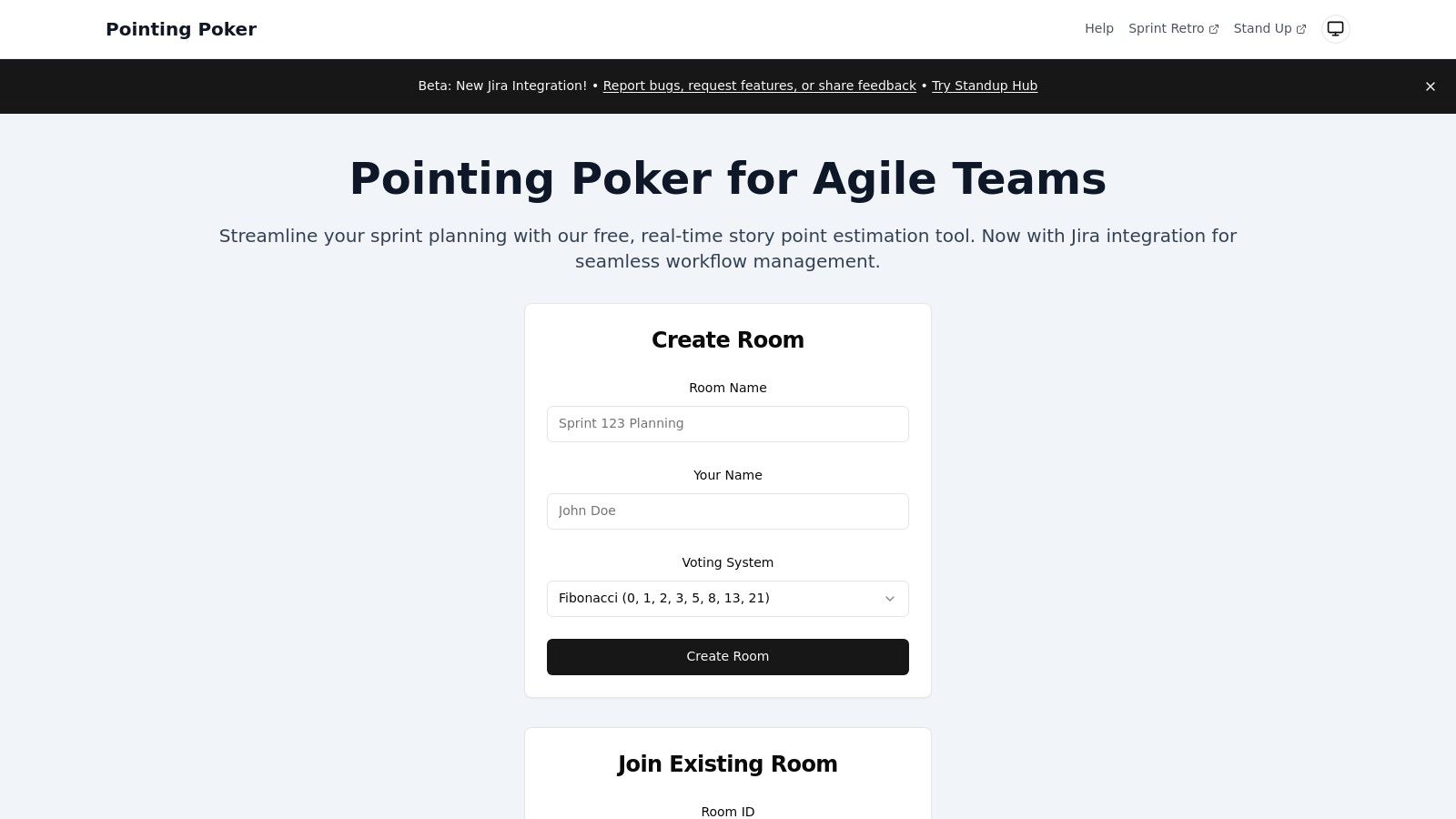This screenshot has height=819, width=1456.
Task: Follow the Try Standup Hub link
Action: click(x=984, y=86)
